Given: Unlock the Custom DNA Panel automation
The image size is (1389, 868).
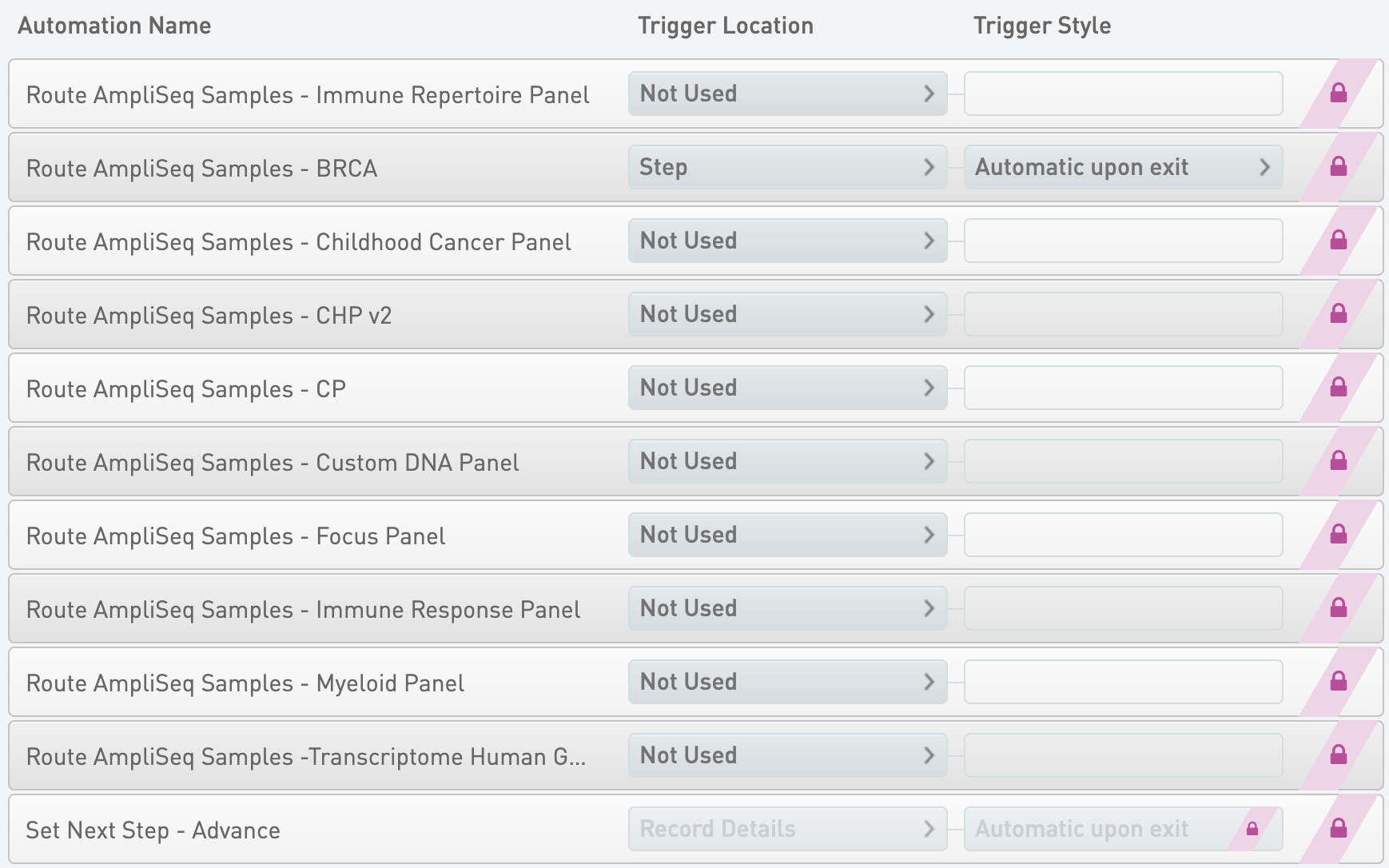Looking at the screenshot, I should pyautogui.click(x=1339, y=461).
